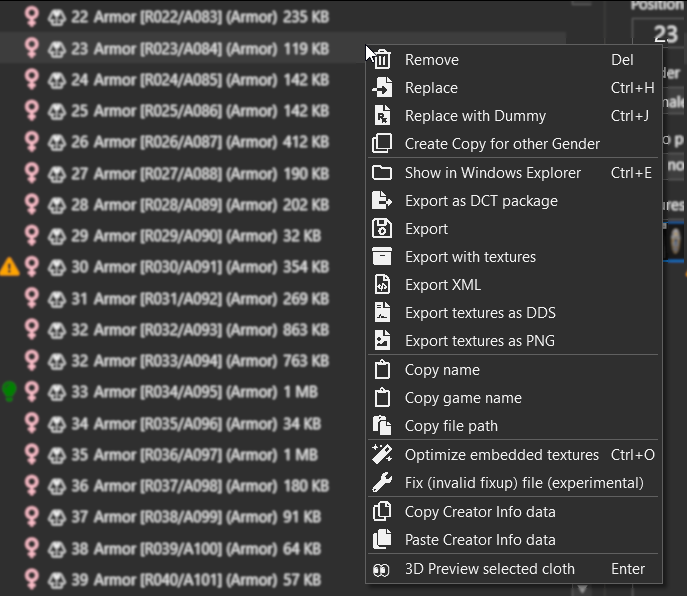Select Paste Creator Info data
The image size is (687, 596).
[x=480, y=540]
